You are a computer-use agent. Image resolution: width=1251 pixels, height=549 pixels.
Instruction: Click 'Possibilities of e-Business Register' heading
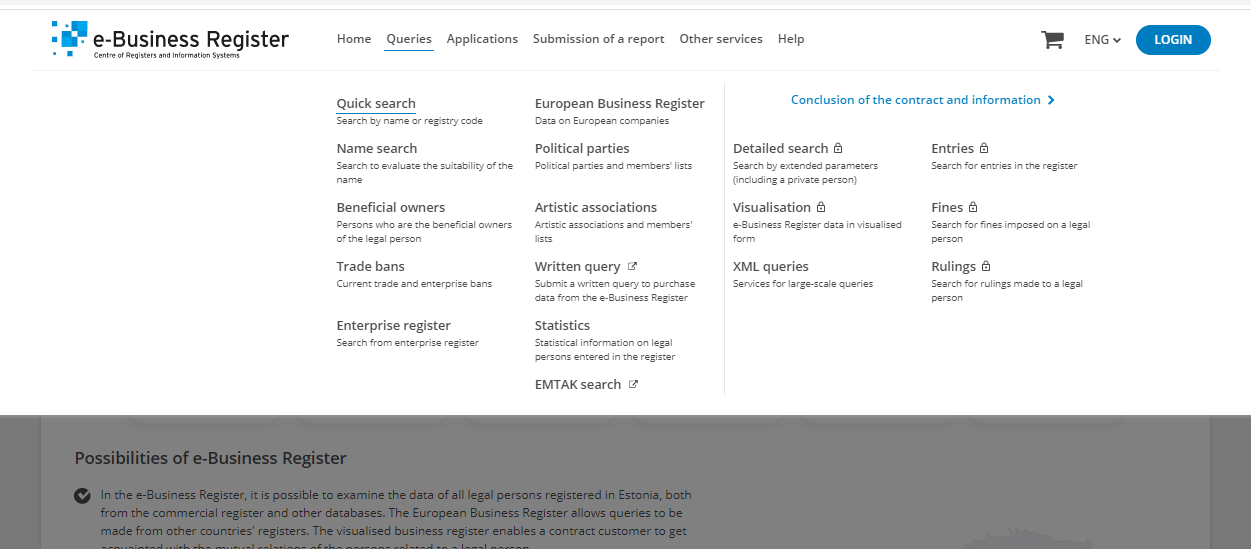(x=211, y=458)
